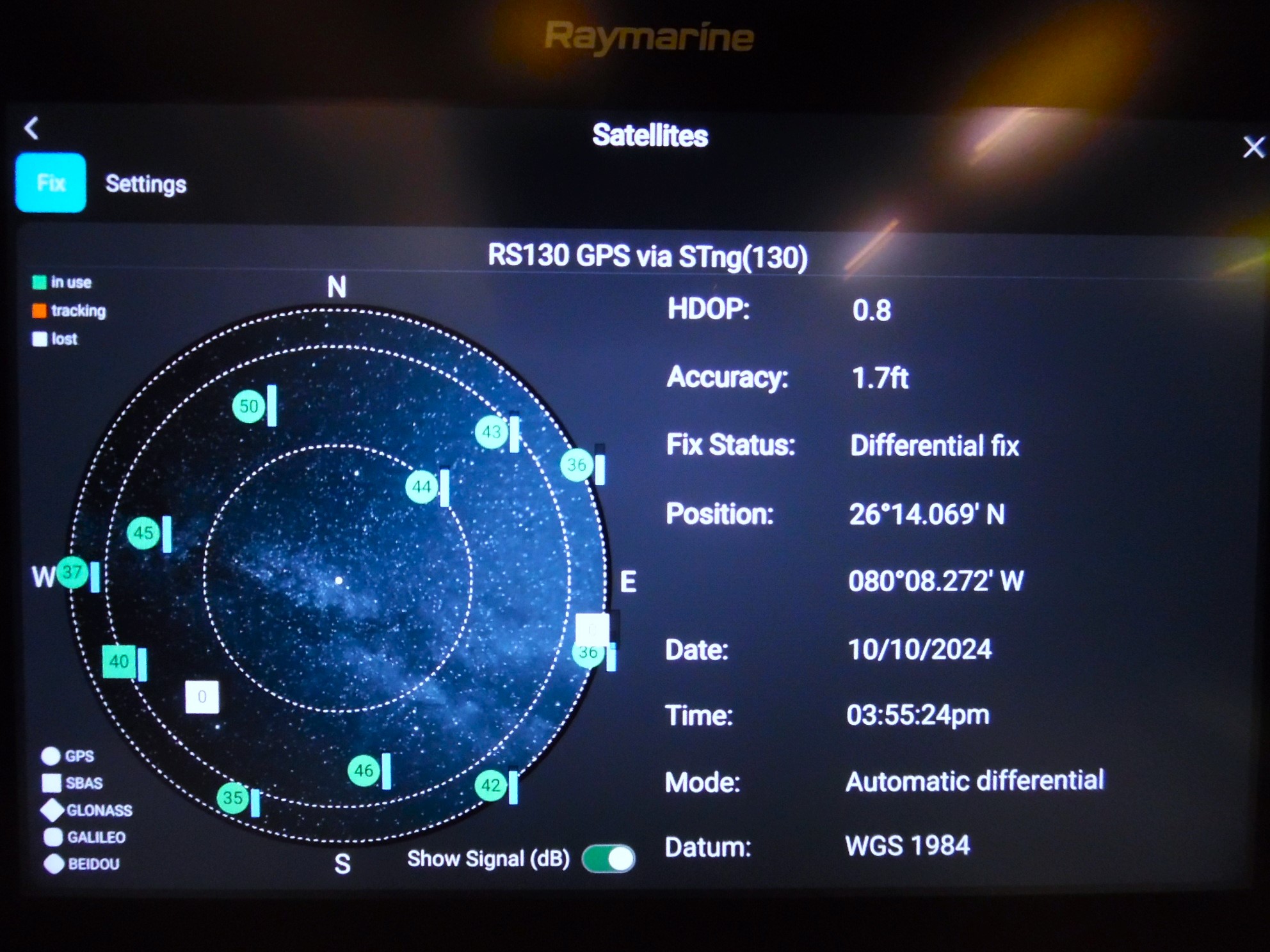Click the lost satellite marker showing 0
Screen dimensions: 1270x952
click(203, 697)
